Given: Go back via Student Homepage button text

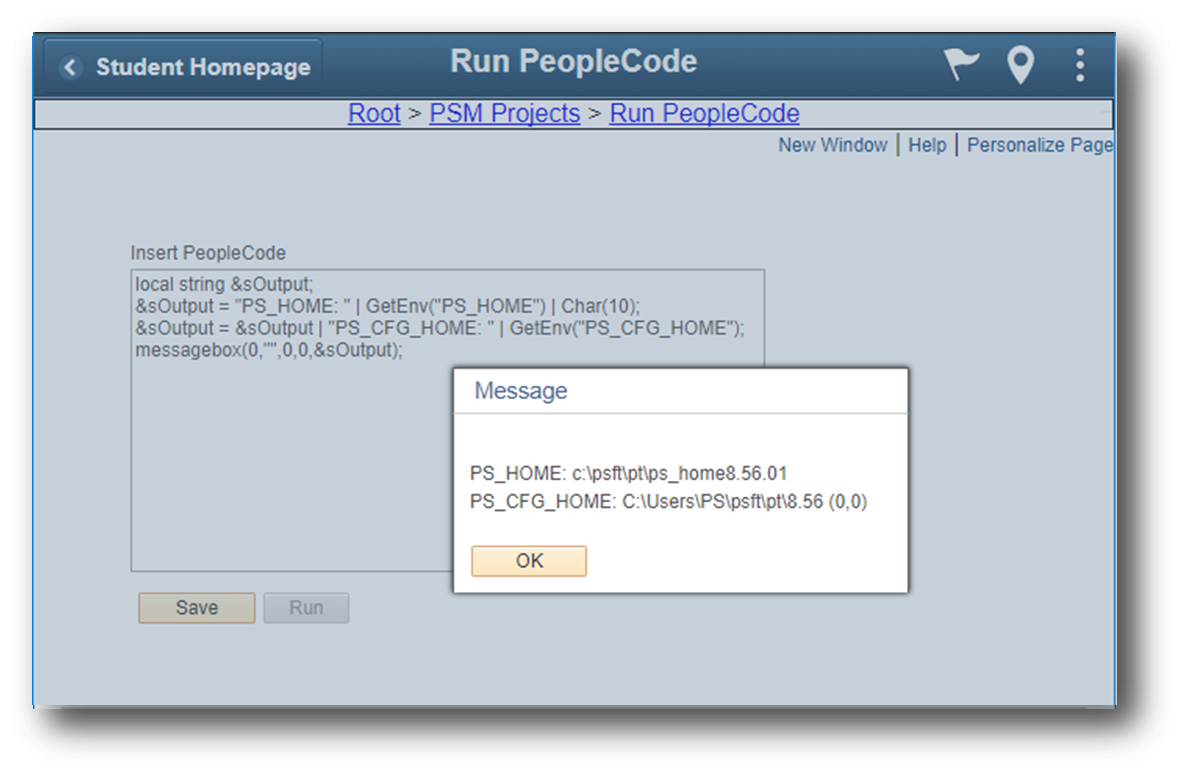Looking at the screenshot, I should point(202,68).
